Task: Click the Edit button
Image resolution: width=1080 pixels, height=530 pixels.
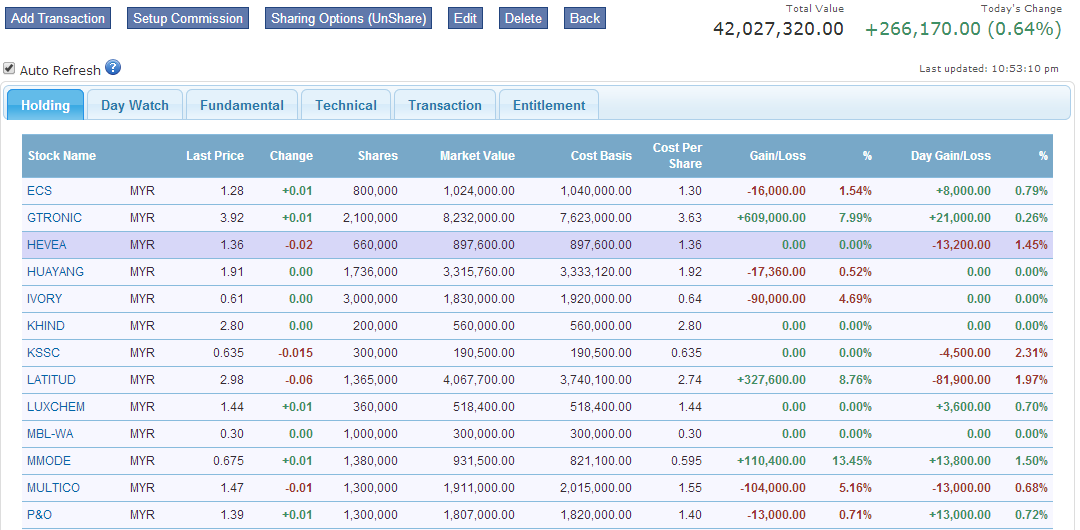Action: 466,19
